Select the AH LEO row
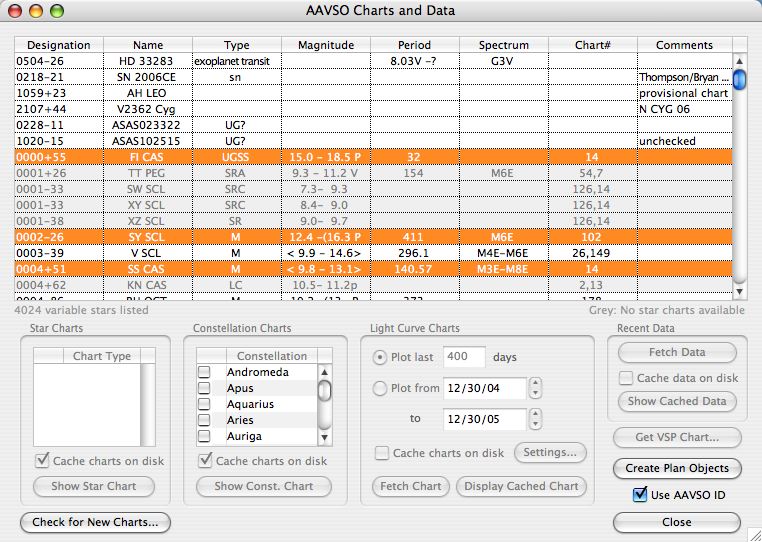Viewport: 762px width, 542px height. pos(373,93)
